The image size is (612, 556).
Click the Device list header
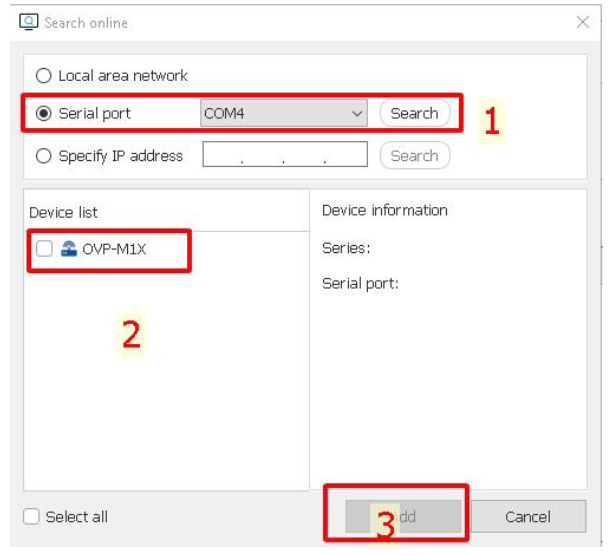[64, 212]
